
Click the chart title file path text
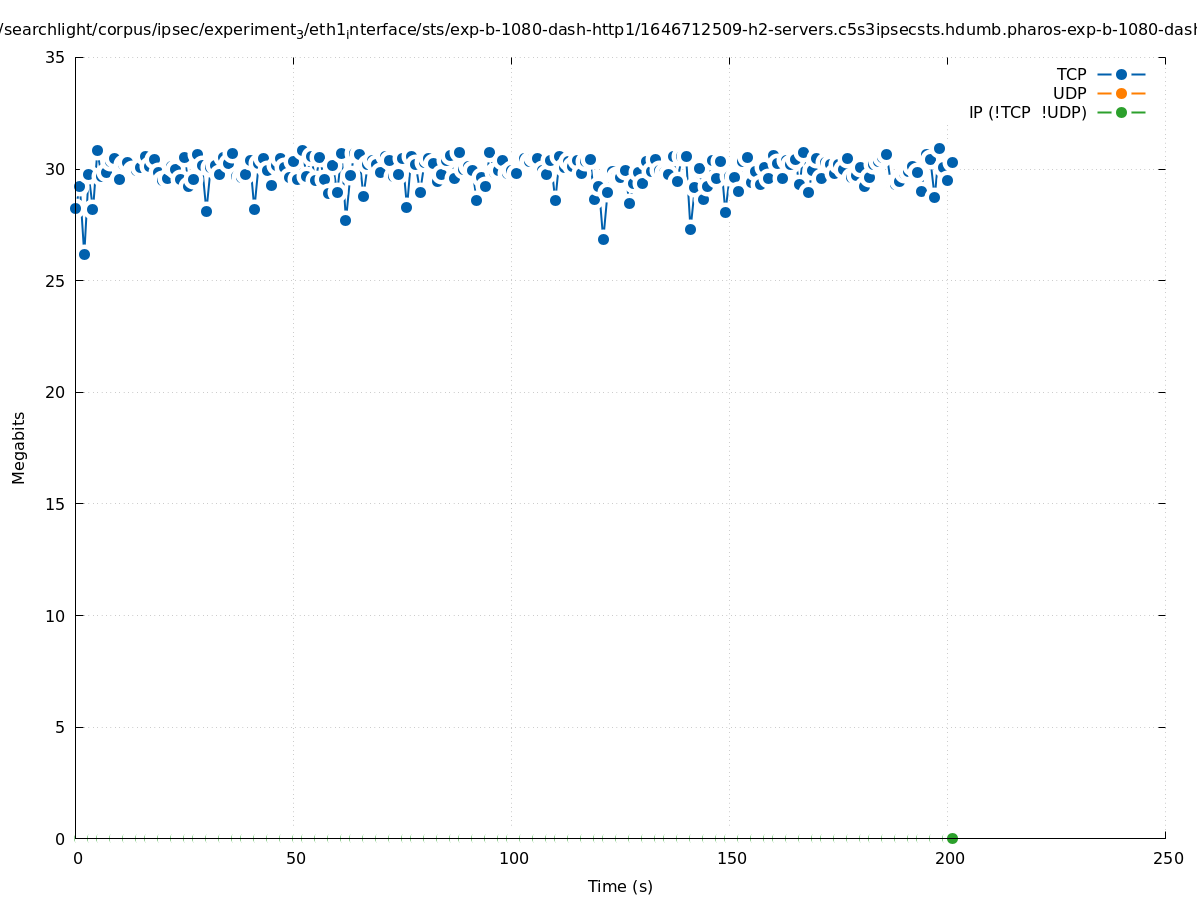(598, 30)
